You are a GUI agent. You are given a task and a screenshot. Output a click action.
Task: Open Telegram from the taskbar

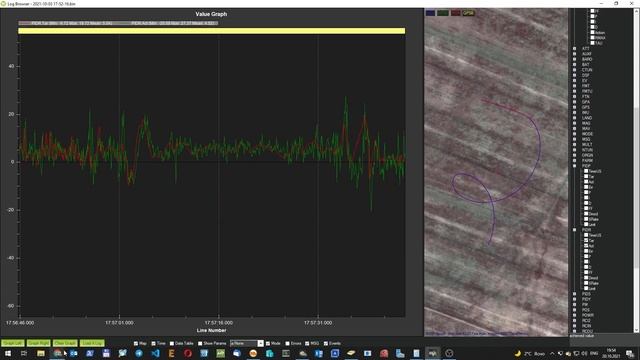coord(139,353)
